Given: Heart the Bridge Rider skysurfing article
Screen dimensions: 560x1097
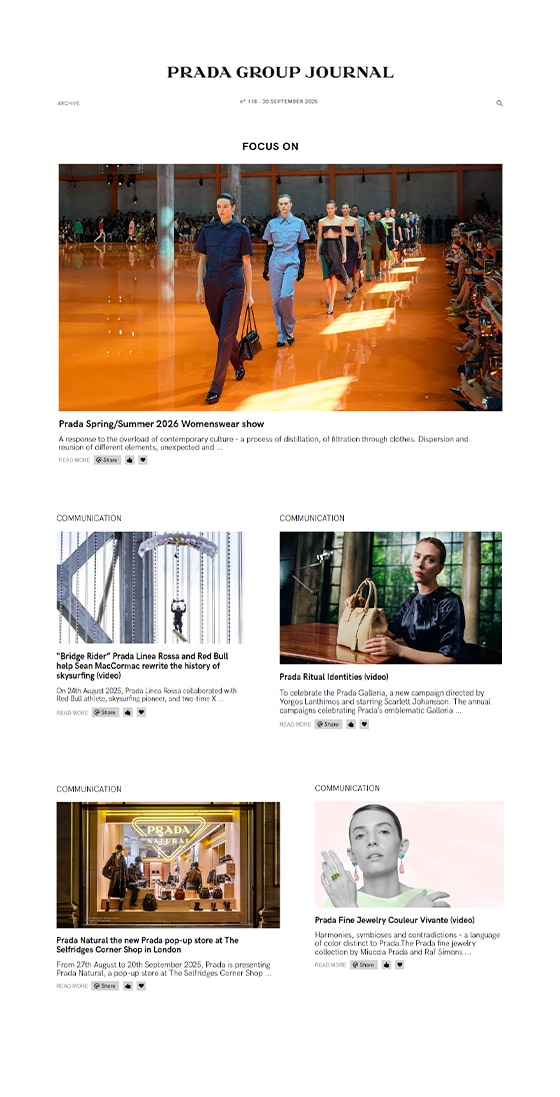Looking at the screenshot, I should (x=141, y=712).
